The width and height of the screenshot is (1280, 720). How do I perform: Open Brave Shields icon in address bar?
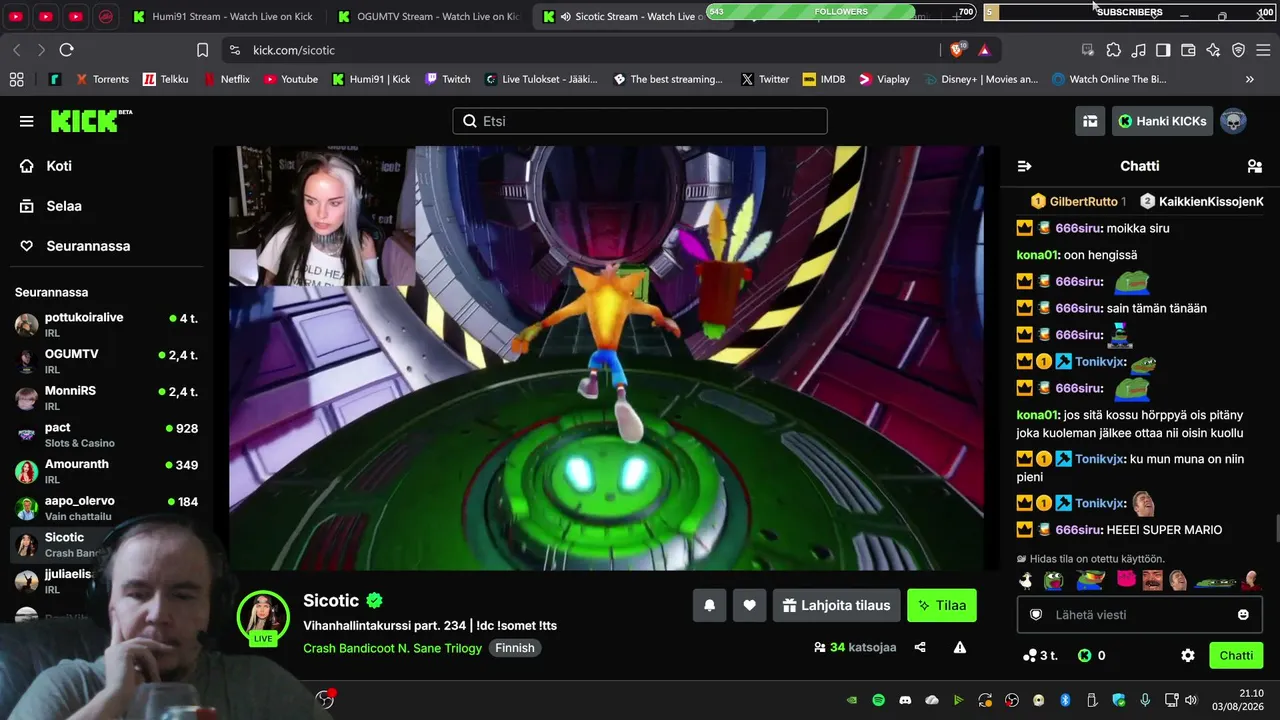[958, 50]
